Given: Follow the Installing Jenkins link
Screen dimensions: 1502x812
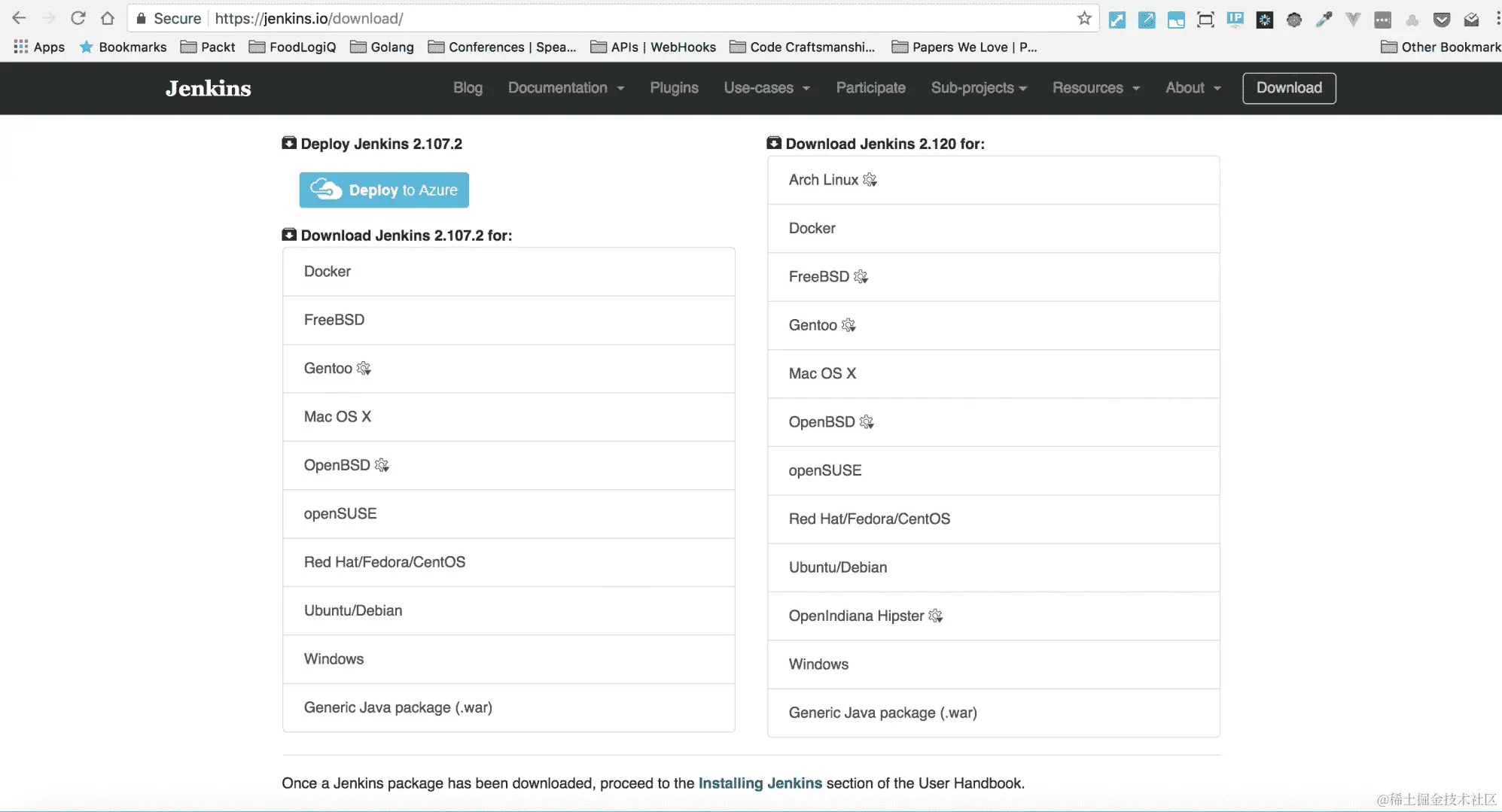Looking at the screenshot, I should tap(760, 783).
